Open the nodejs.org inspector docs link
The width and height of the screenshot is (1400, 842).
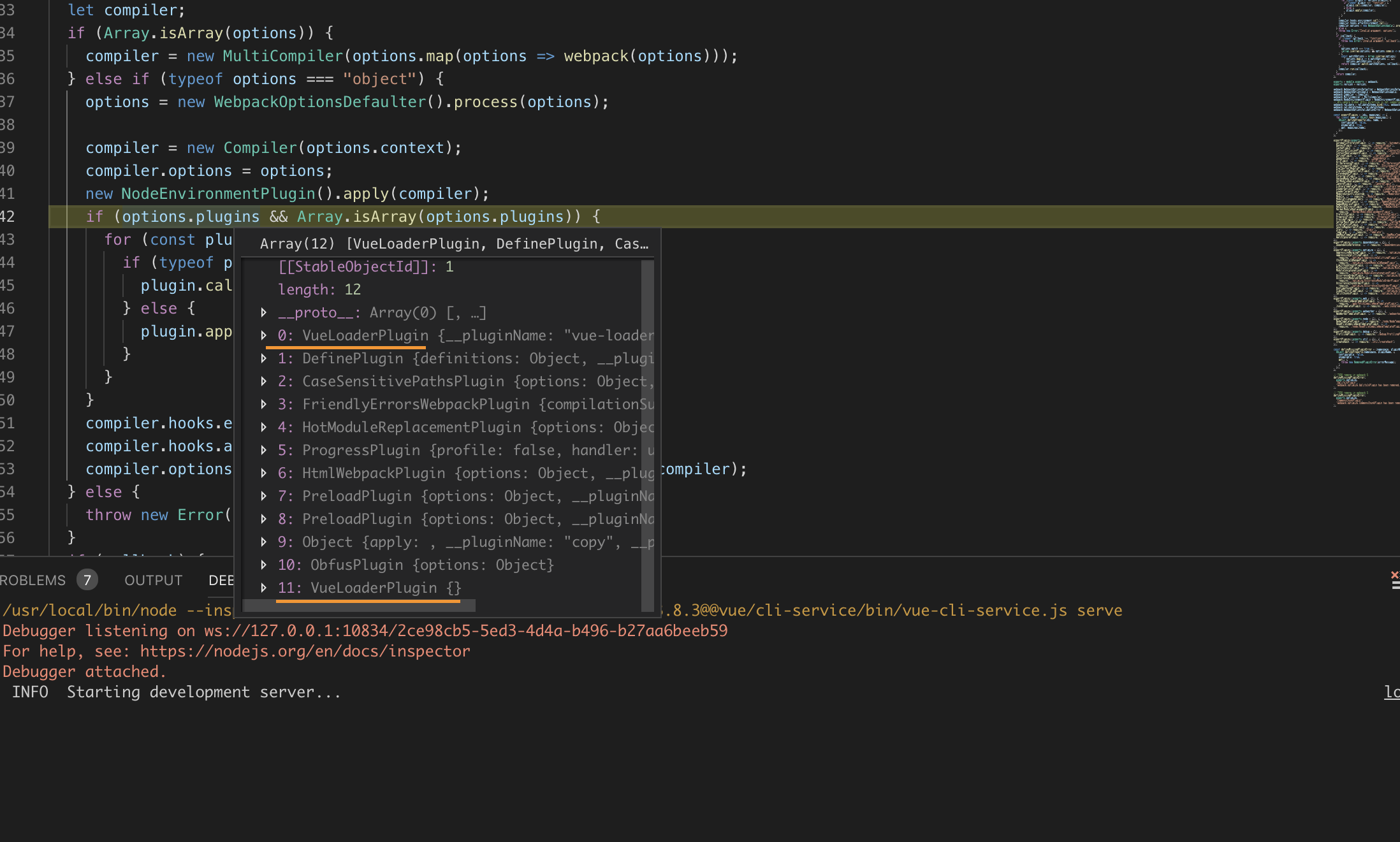click(305, 651)
